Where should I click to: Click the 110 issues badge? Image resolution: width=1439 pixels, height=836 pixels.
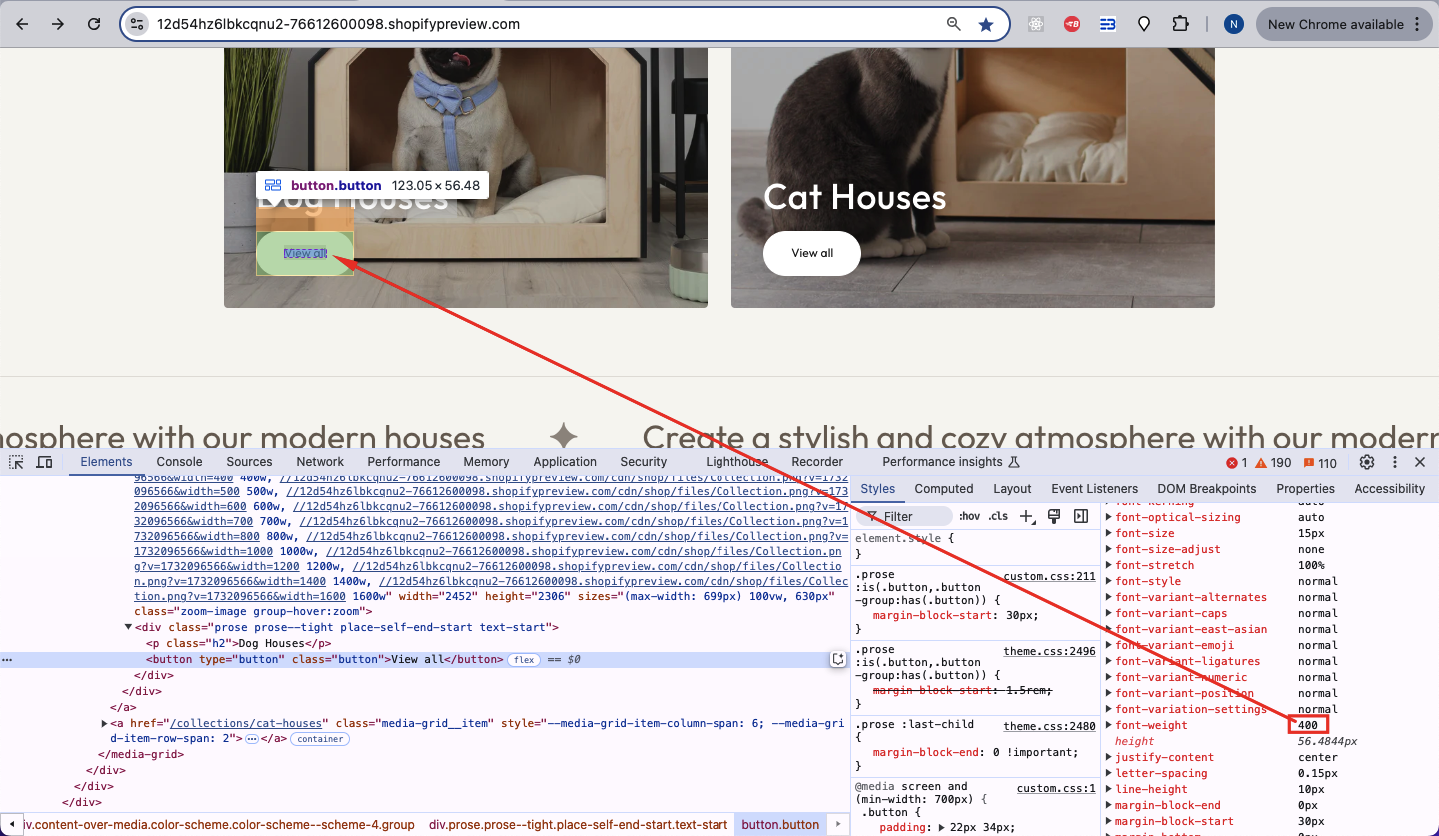click(1320, 463)
